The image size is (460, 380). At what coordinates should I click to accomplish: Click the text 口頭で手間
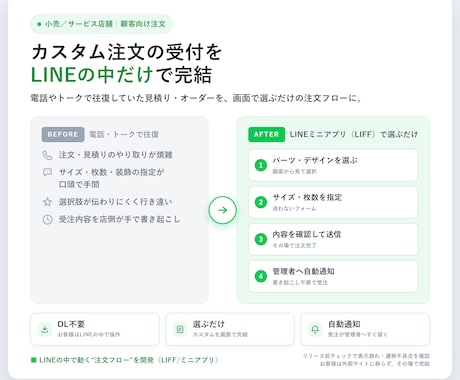pyautogui.click(x=79, y=184)
